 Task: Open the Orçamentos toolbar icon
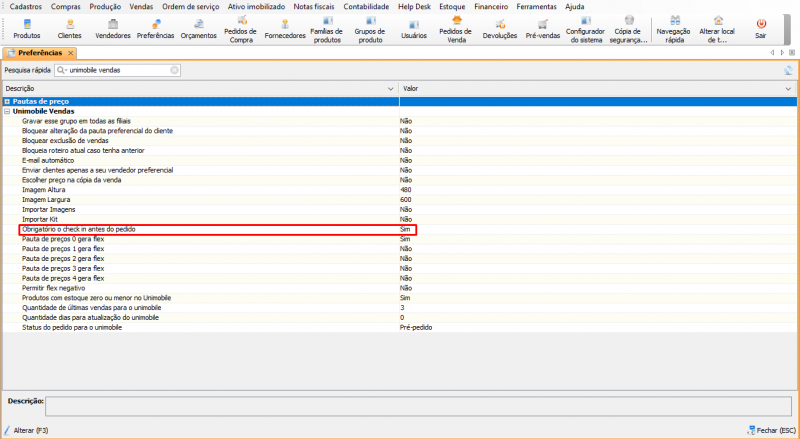(198, 29)
